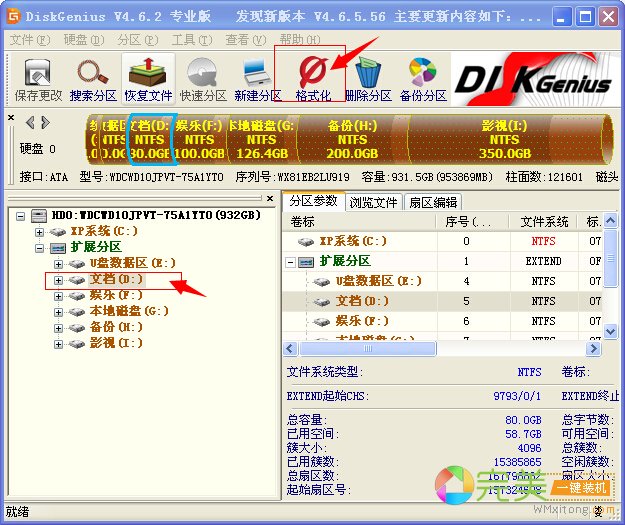Open the 分区(P) menu
Image resolution: width=625 pixels, height=525 pixels.
pyautogui.click(x=138, y=39)
